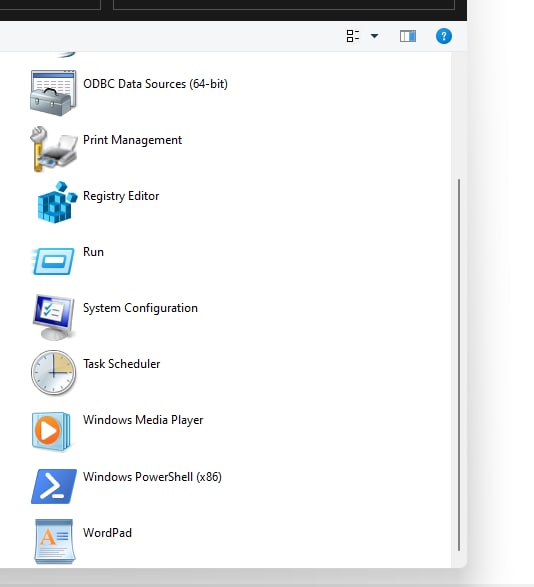Viewport: 534px width, 587px height.
Task: Select the "Print Management" label
Action: (x=133, y=140)
